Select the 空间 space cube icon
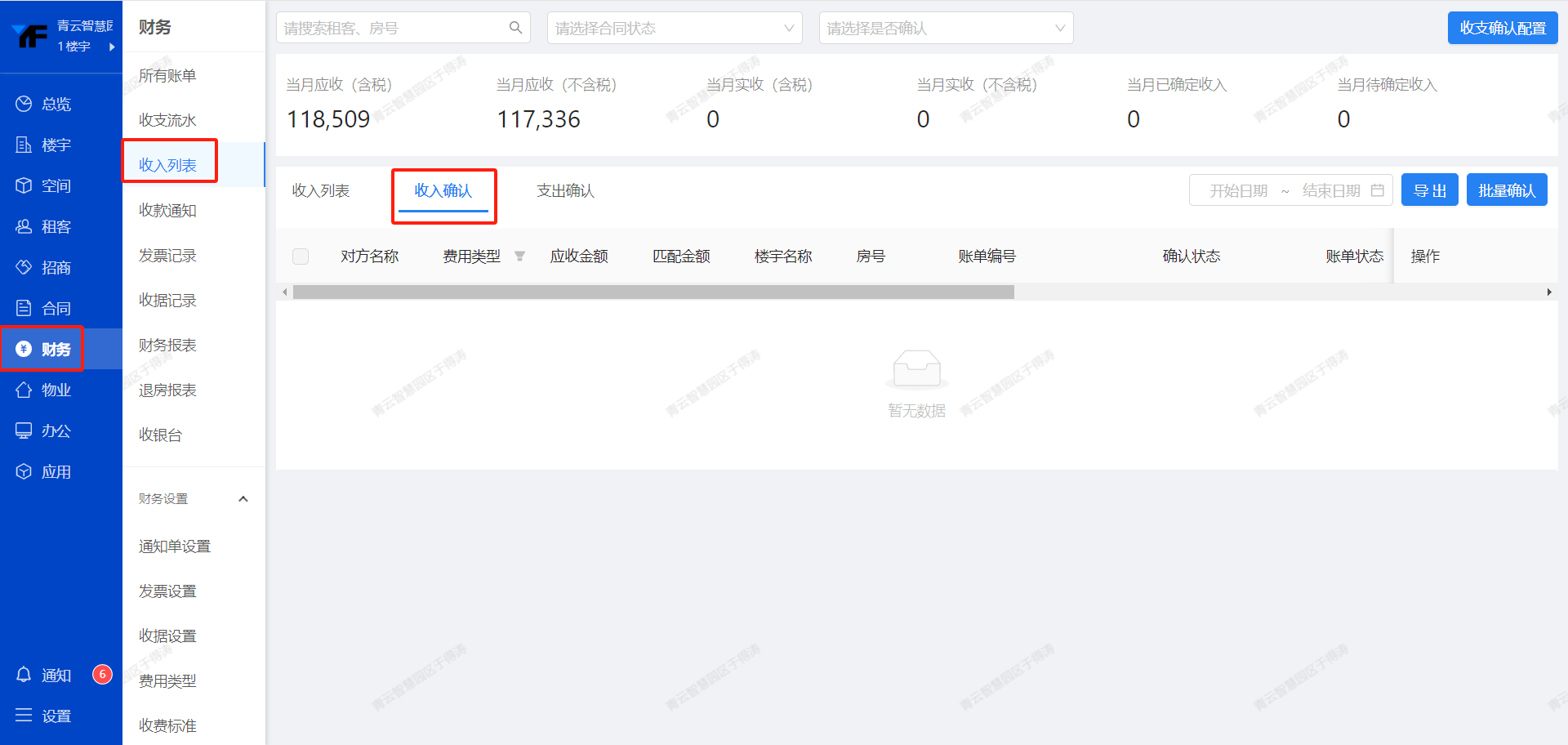1568x745 pixels. pos(24,185)
